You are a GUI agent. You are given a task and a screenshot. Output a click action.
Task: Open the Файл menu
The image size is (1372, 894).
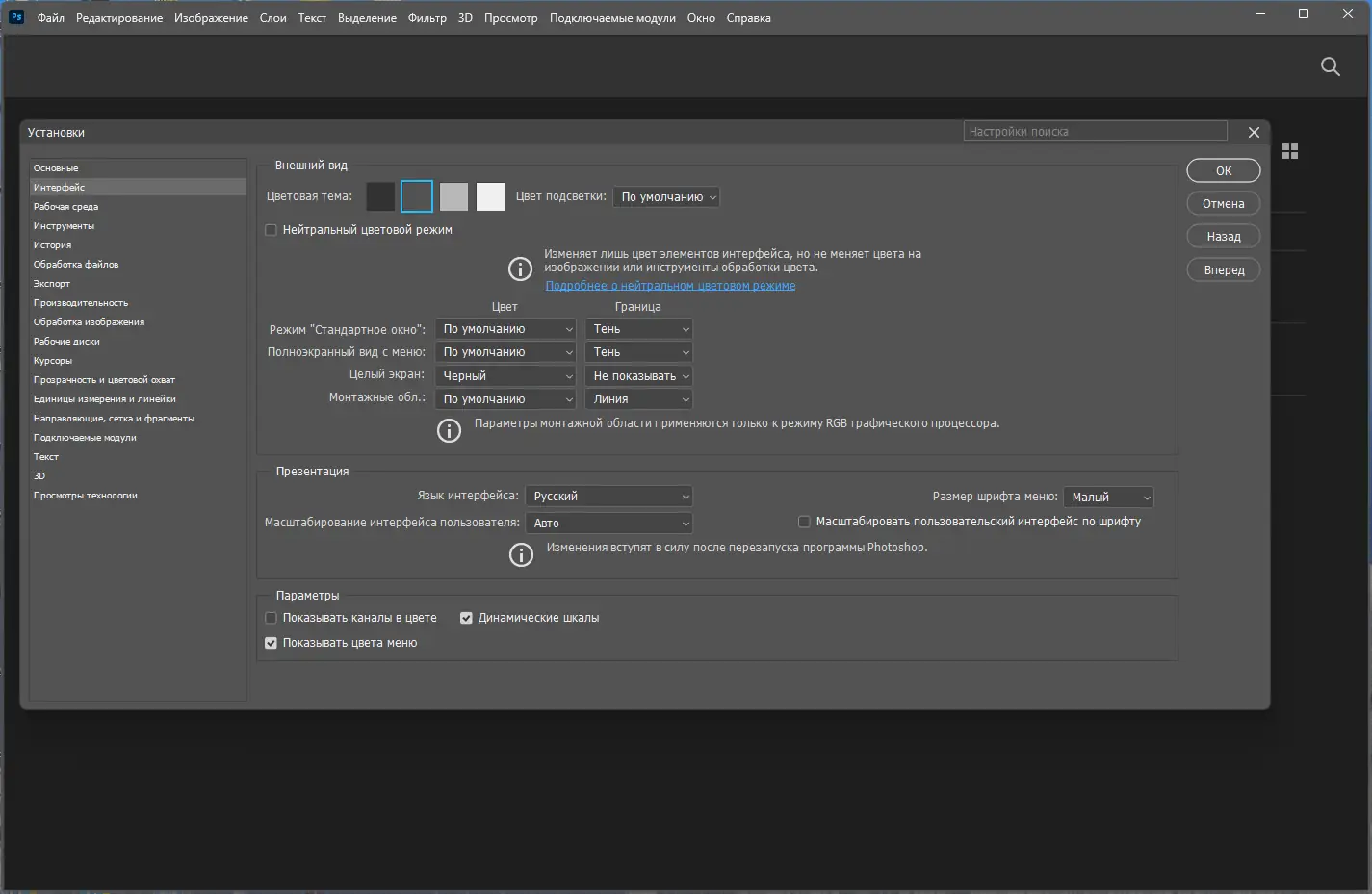(51, 18)
